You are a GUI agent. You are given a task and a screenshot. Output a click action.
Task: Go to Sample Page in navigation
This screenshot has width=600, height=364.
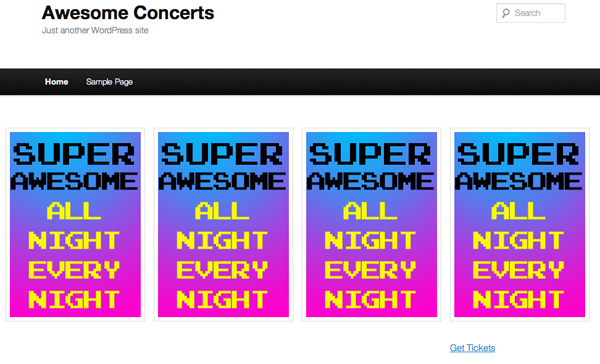(x=109, y=82)
